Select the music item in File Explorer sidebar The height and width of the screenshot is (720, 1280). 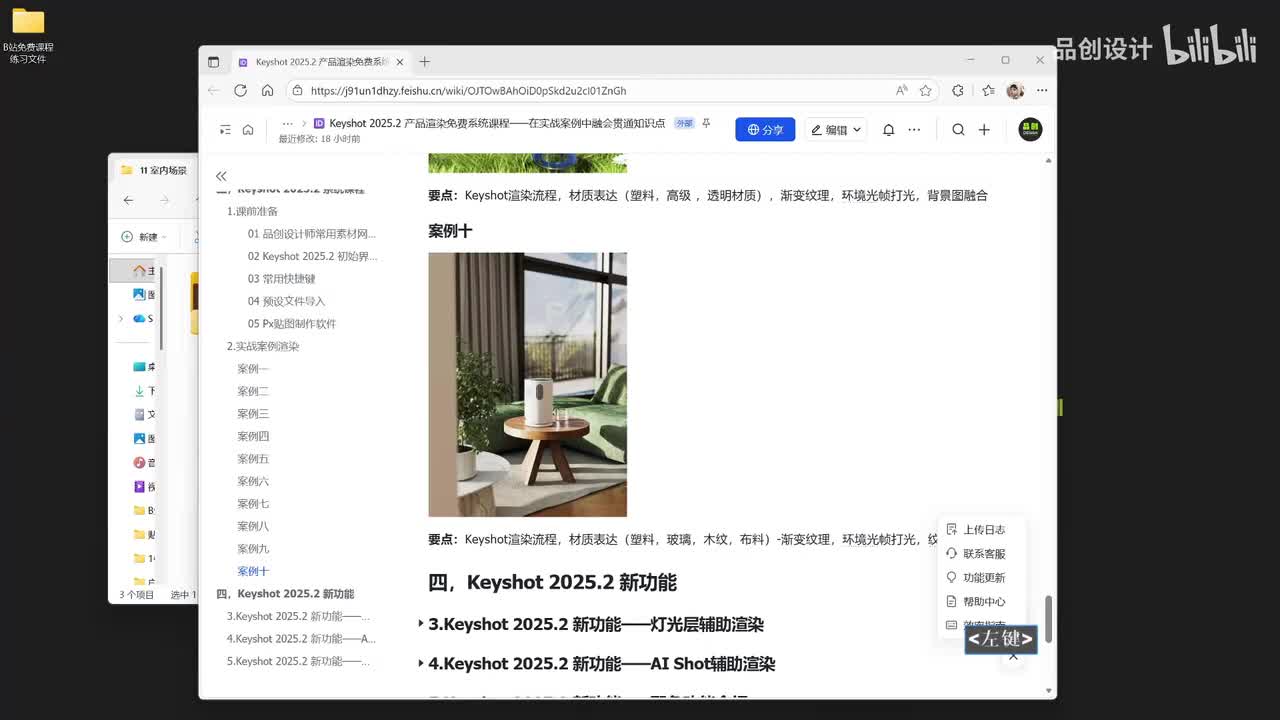[144, 463]
